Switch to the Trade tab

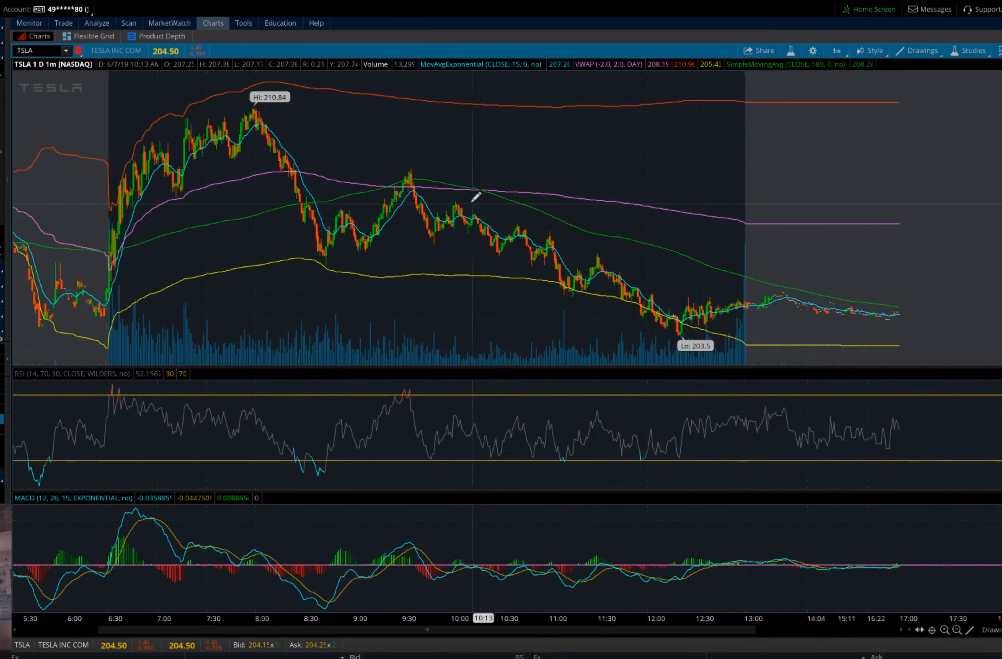click(63, 23)
